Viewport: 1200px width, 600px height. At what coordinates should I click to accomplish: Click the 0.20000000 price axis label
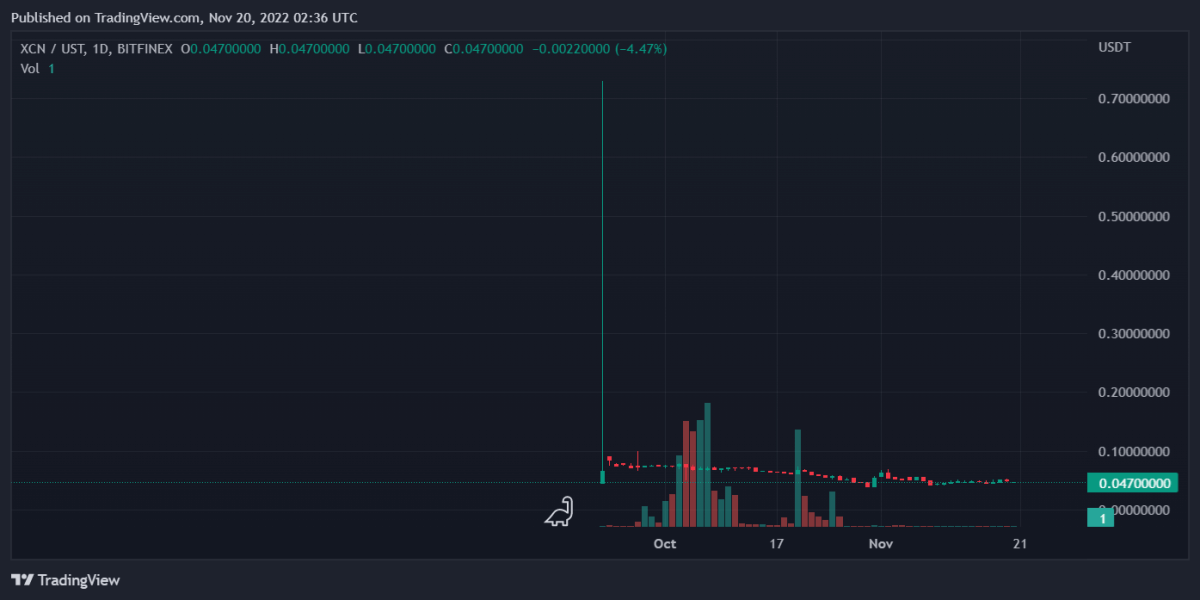(x=1133, y=393)
